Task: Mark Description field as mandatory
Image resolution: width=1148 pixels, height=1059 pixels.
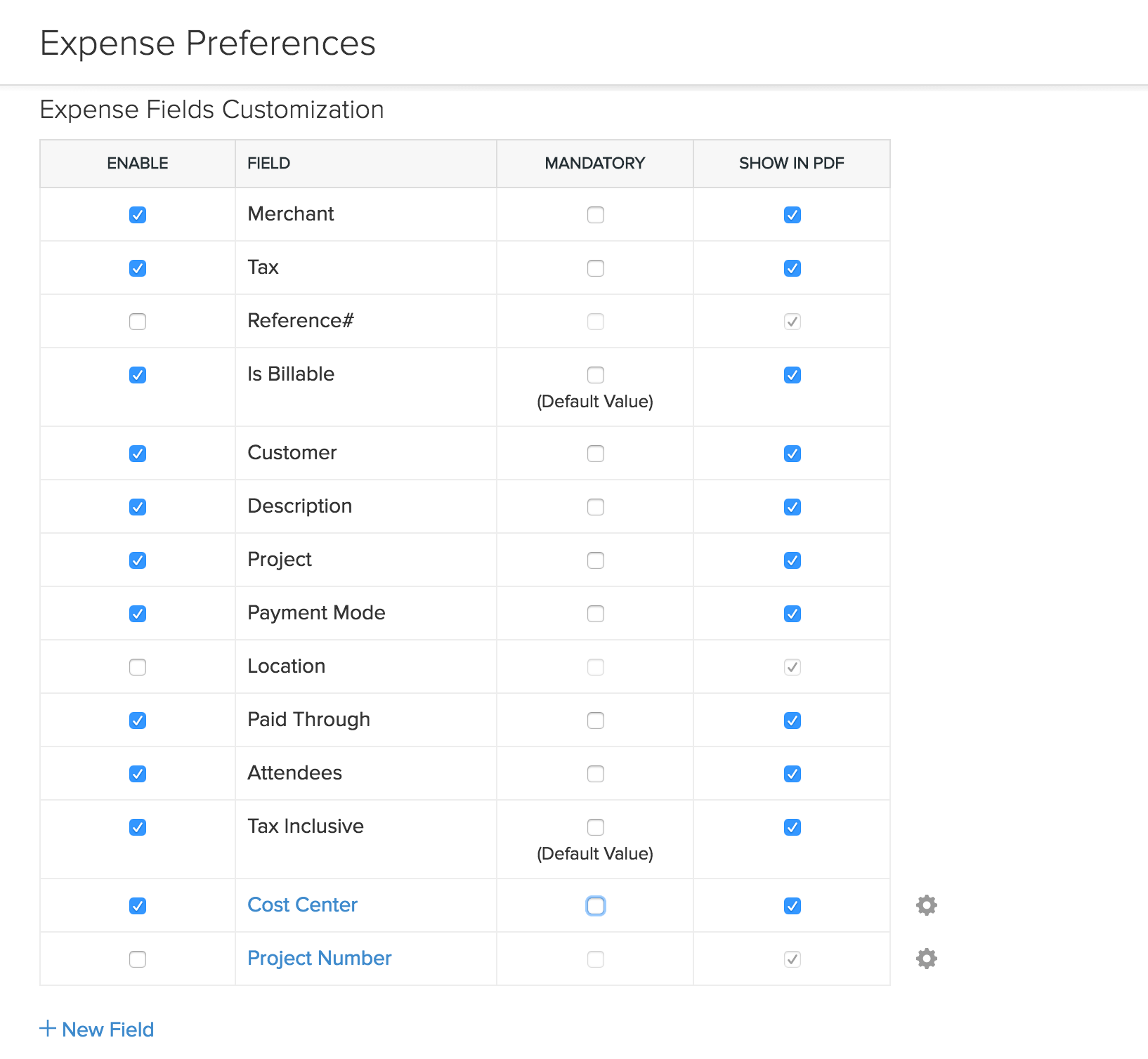Action: click(596, 507)
